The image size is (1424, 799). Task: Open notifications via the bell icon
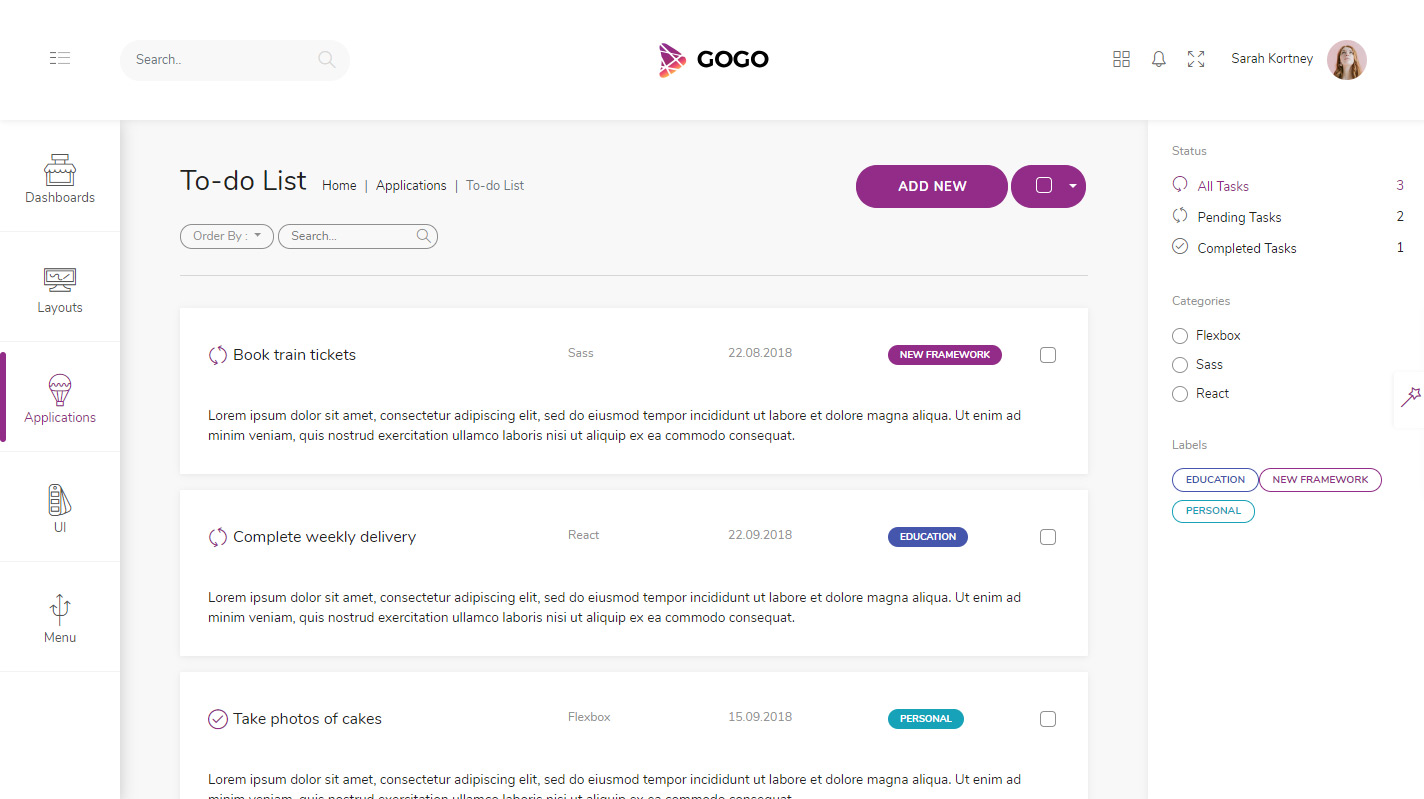point(1158,59)
